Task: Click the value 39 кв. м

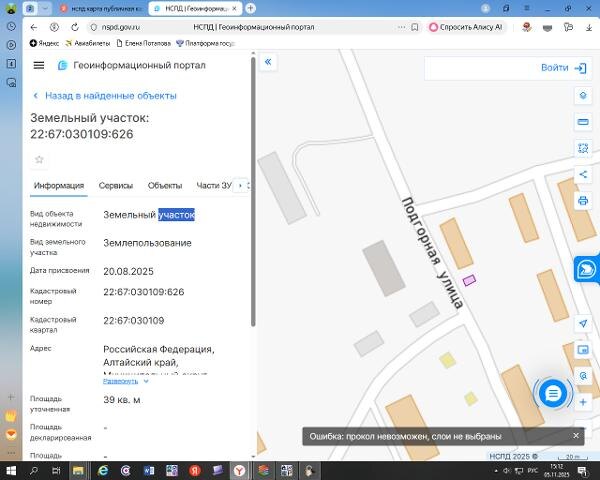Action: 122,400
